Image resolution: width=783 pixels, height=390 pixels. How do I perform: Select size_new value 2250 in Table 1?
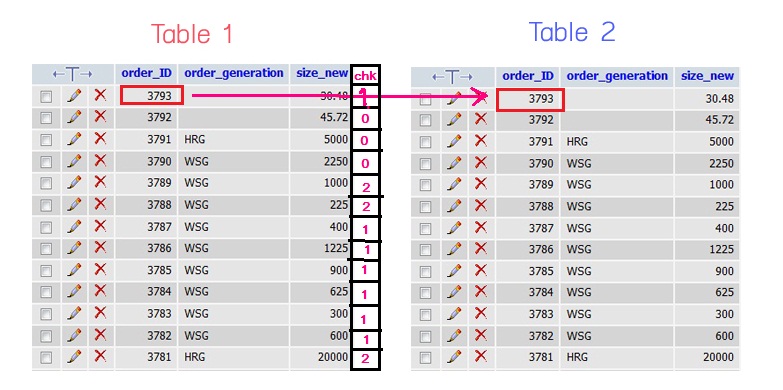[336, 161]
